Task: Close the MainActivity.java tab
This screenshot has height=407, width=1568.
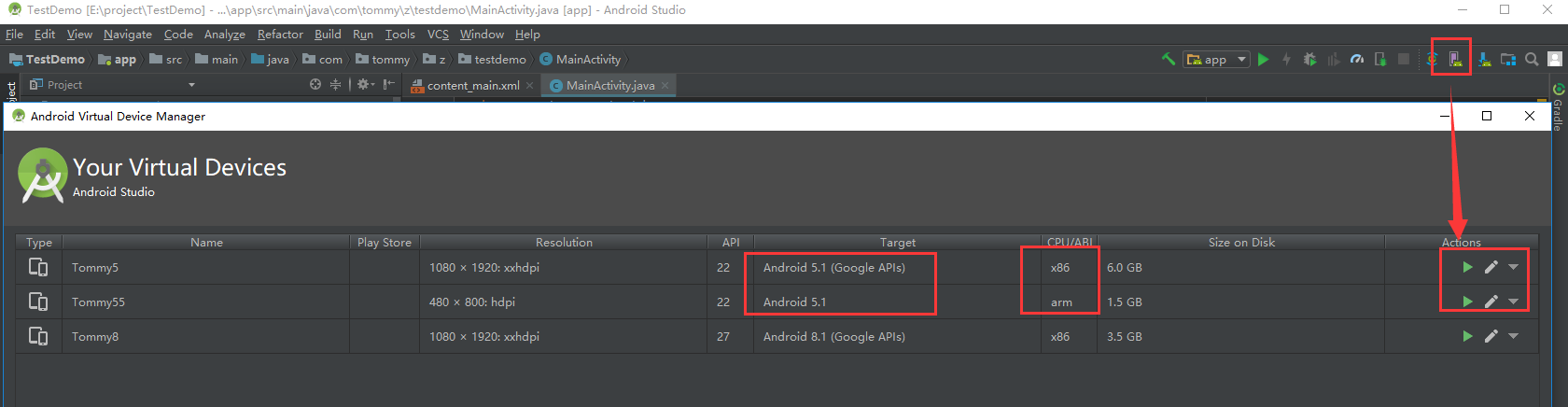Action: (665, 85)
